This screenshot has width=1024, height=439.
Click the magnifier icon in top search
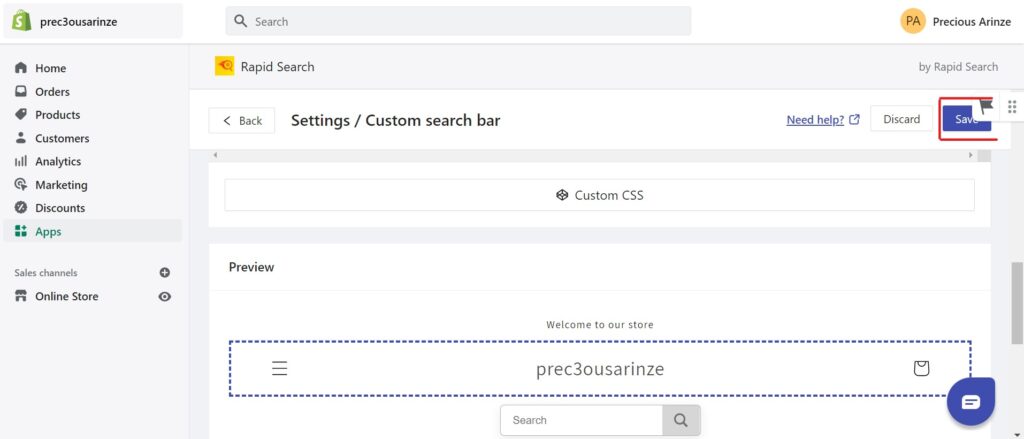(240, 21)
